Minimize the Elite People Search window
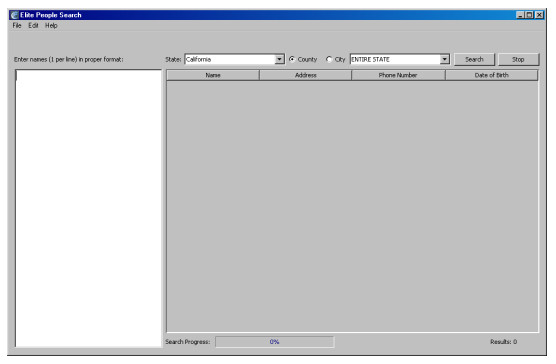 coord(520,15)
